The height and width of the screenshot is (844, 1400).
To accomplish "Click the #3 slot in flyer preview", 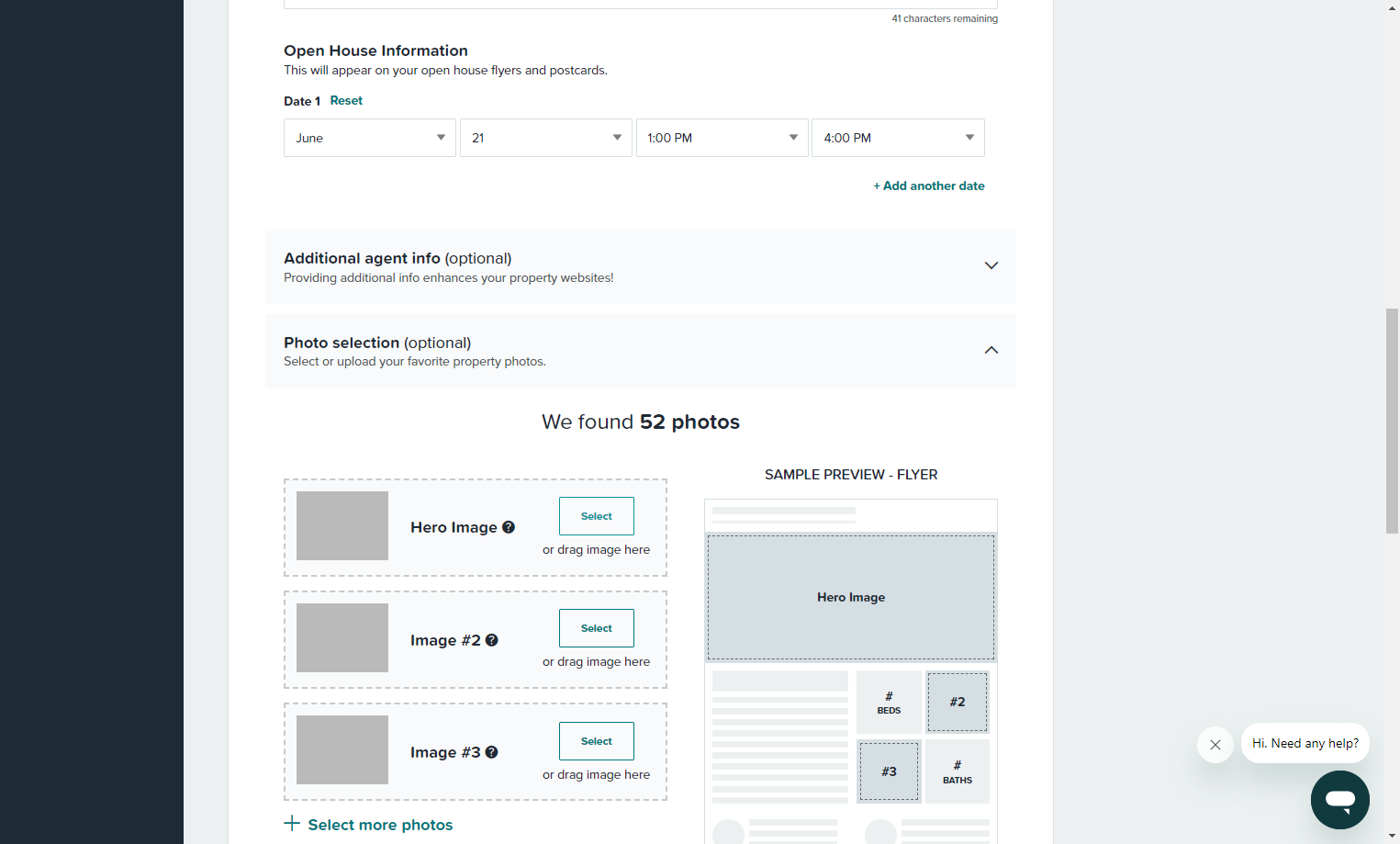I will (889, 771).
